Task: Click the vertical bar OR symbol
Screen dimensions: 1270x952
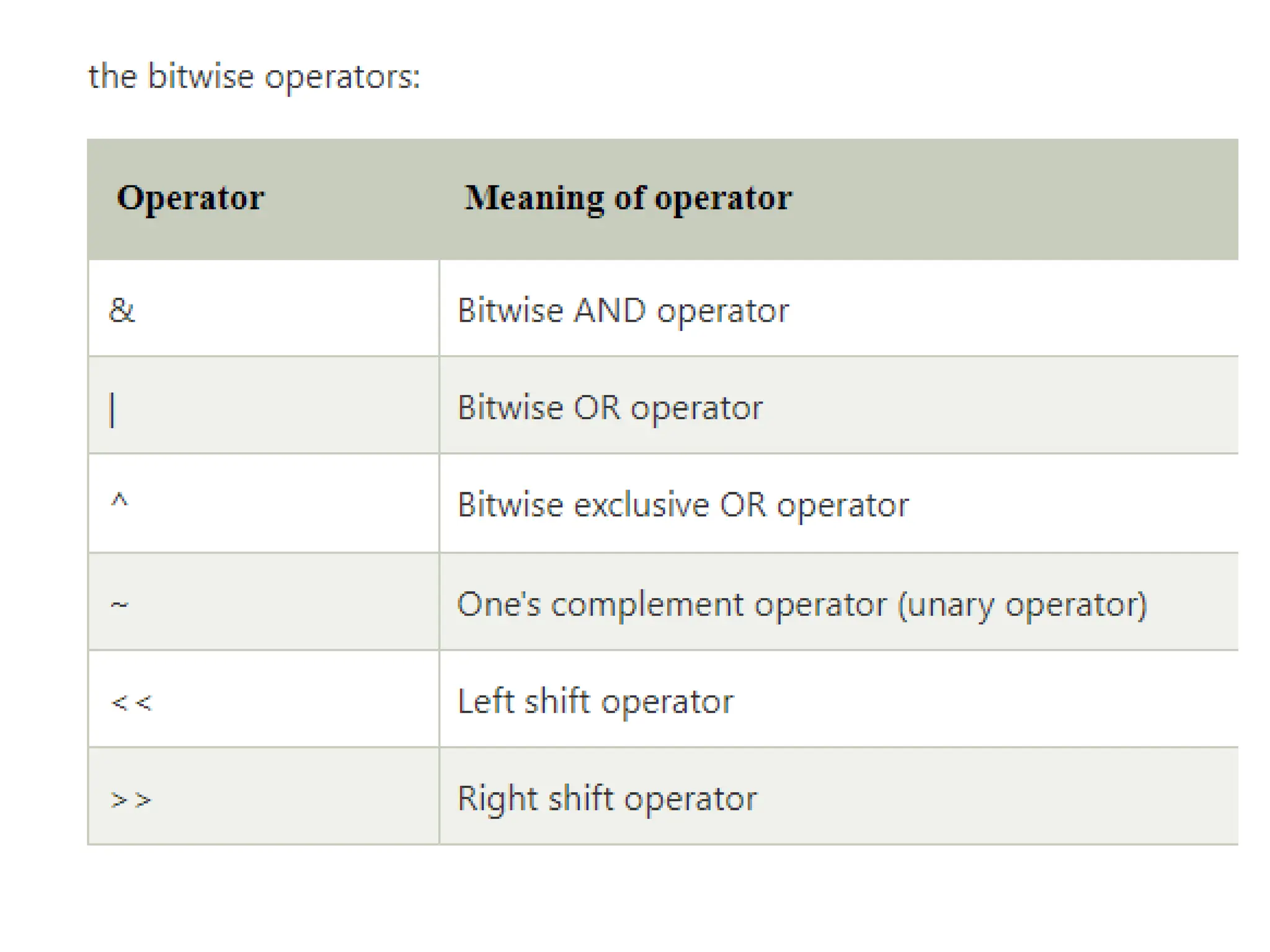Action: (112, 410)
